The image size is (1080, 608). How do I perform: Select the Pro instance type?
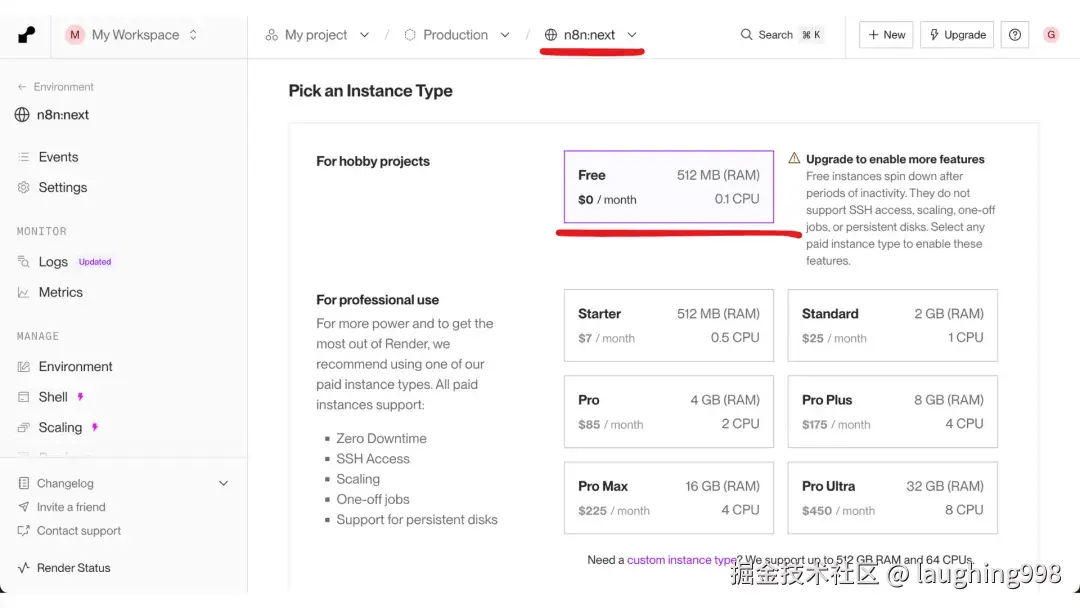click(x=669, y=412)
